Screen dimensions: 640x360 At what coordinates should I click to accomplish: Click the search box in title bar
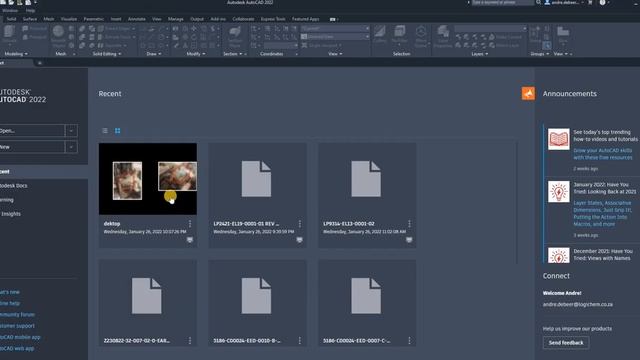tap(502, 2)
